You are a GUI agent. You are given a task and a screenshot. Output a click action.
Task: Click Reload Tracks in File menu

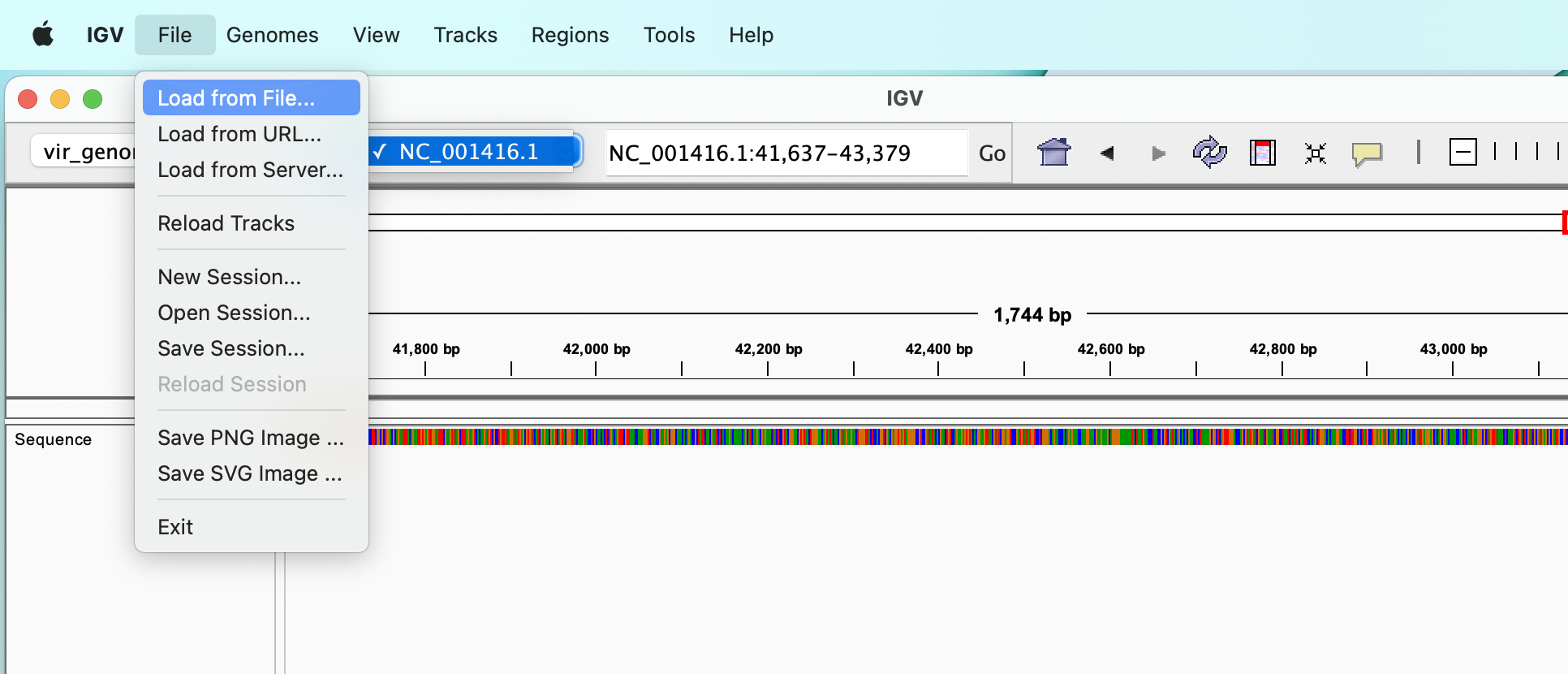point(252,223)
